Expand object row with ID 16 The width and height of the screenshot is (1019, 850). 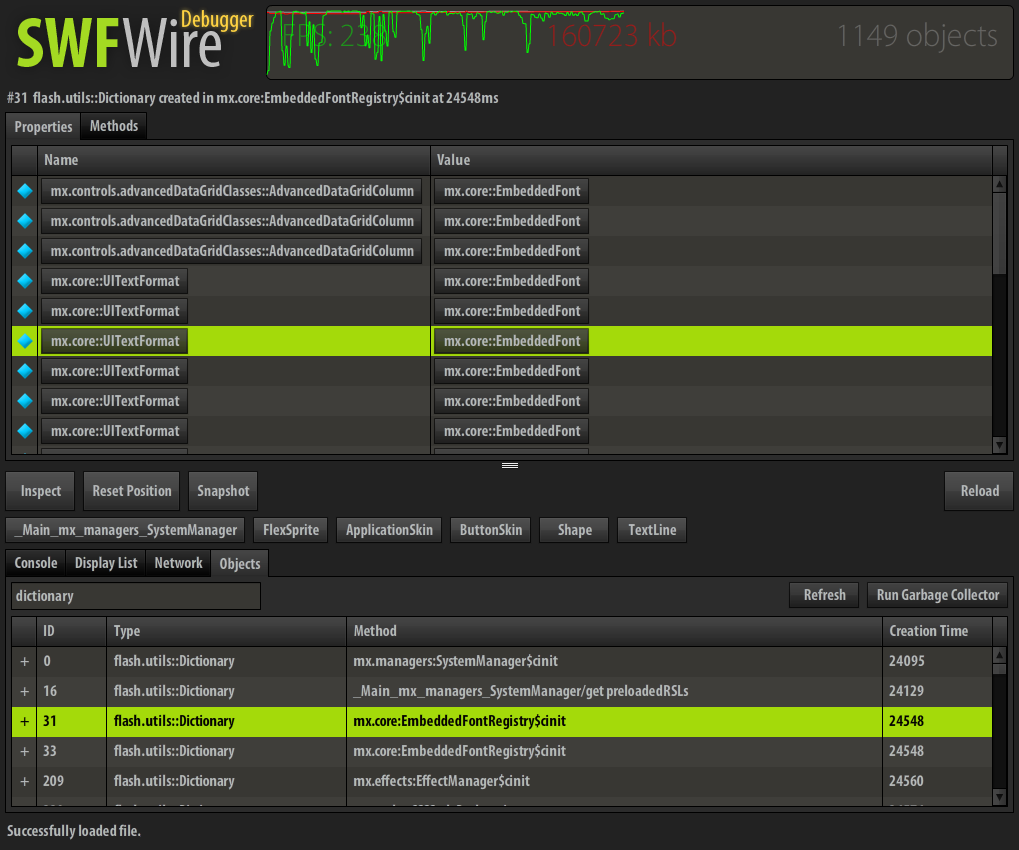(x=24, y=691)
